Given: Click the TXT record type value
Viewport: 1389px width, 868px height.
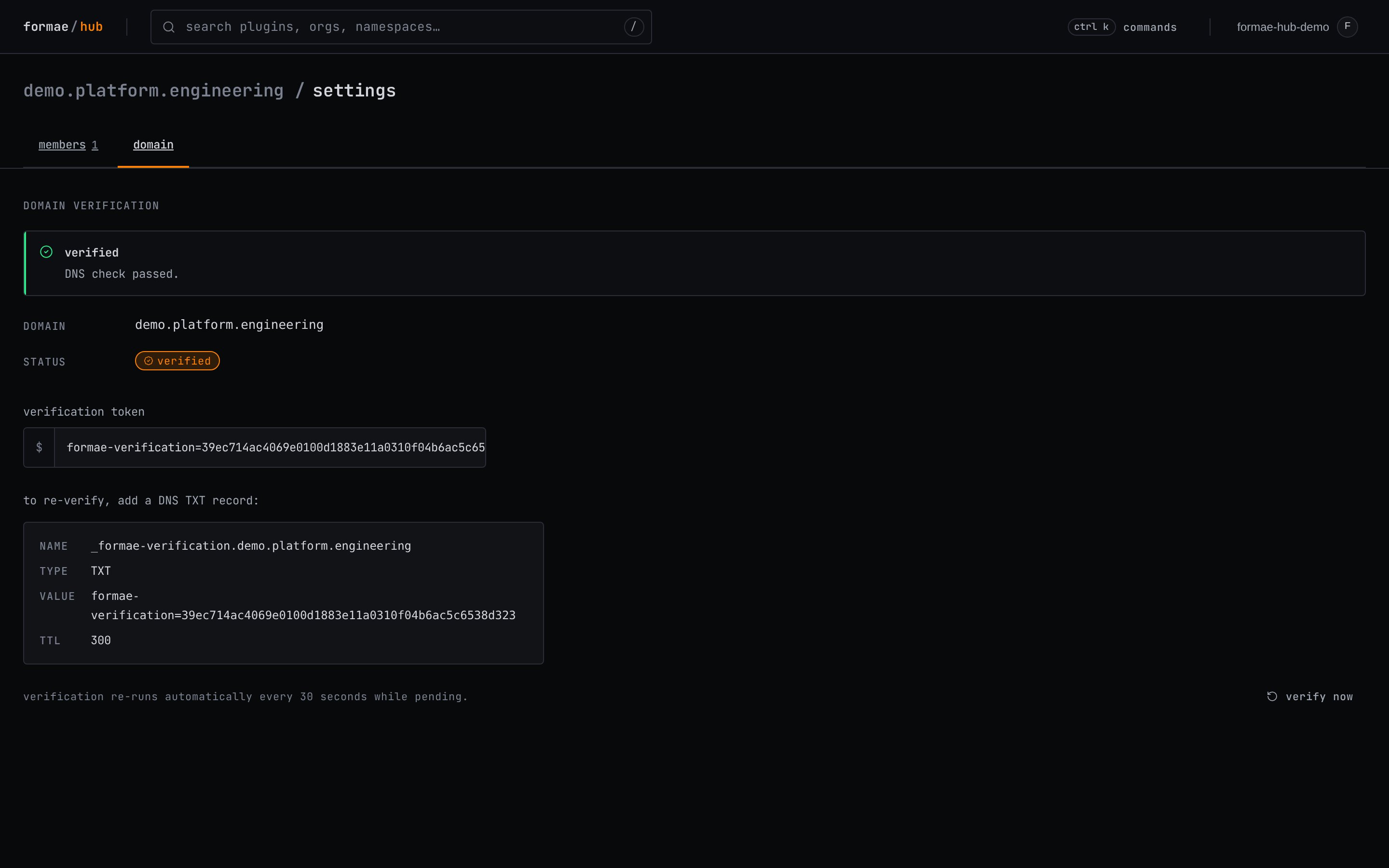Looking at the screenshot, I should coord(100,570).
